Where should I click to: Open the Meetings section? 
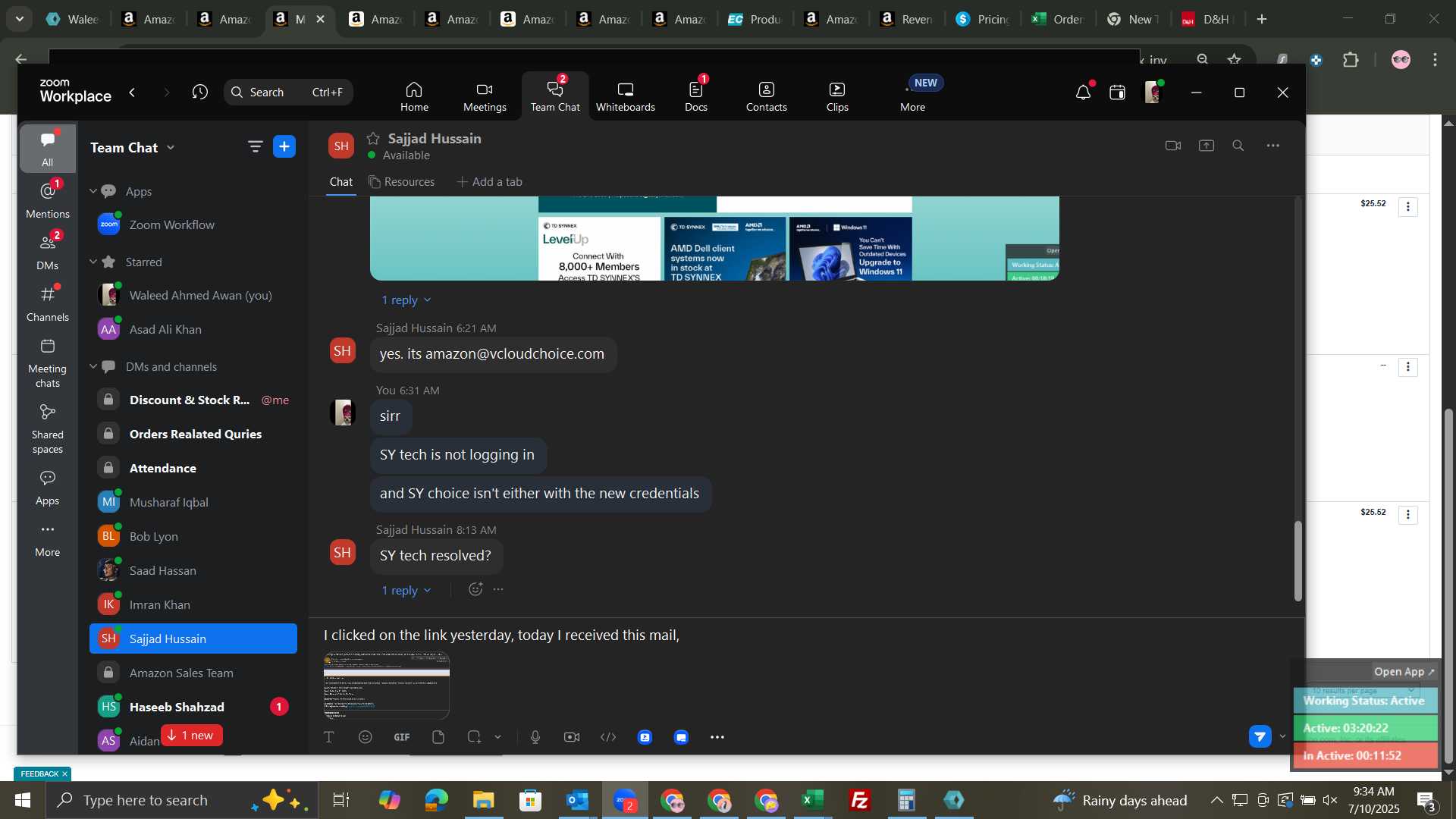(x=485, y=96)
